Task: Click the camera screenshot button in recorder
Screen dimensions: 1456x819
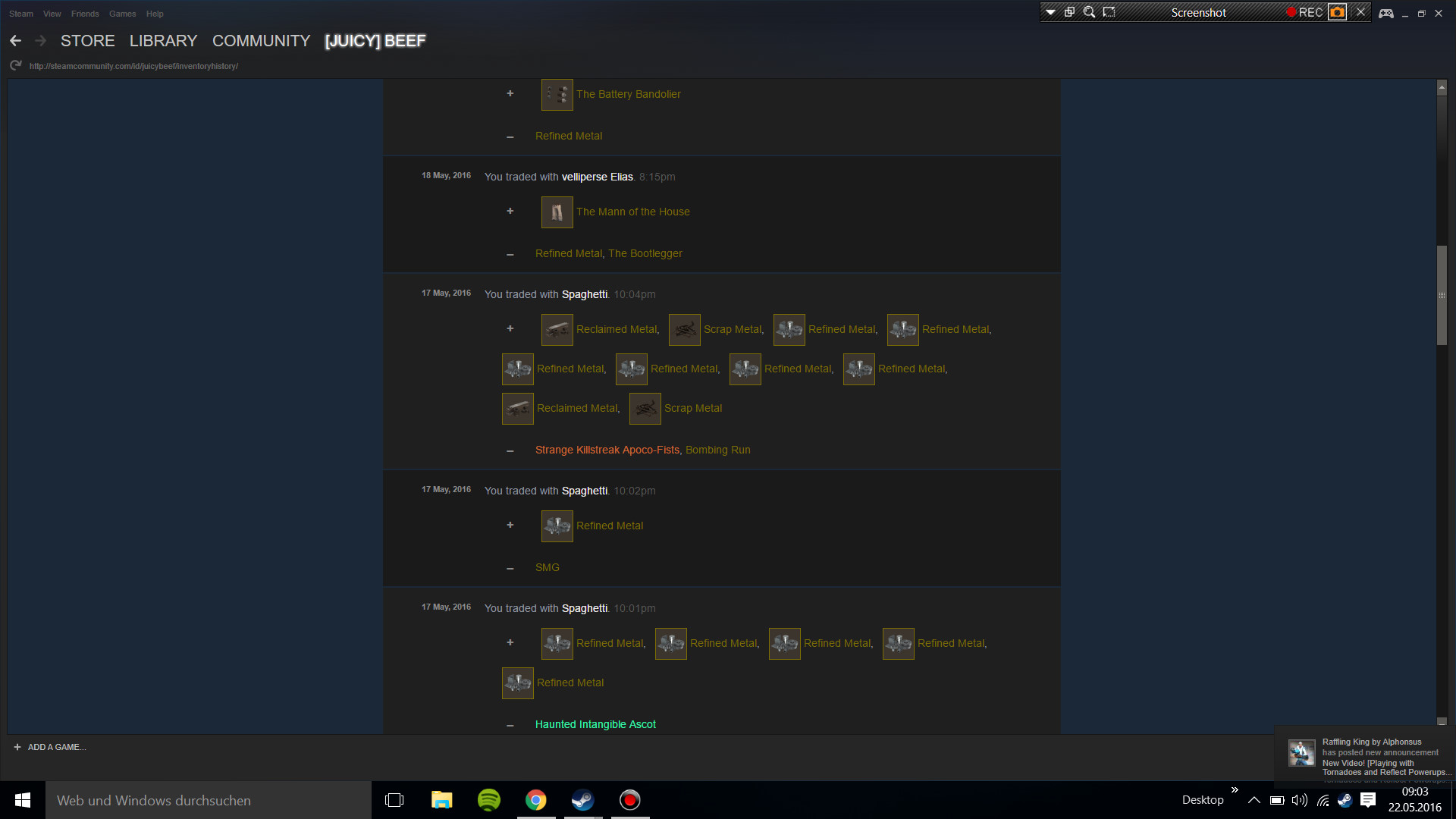Action: [x=1337, y=12]
